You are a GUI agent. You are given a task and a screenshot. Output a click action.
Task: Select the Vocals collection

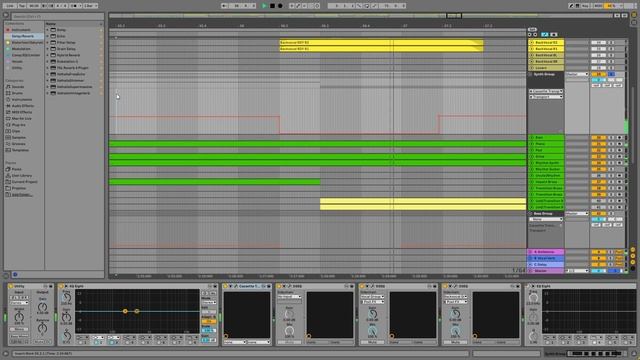click(17, 62)
